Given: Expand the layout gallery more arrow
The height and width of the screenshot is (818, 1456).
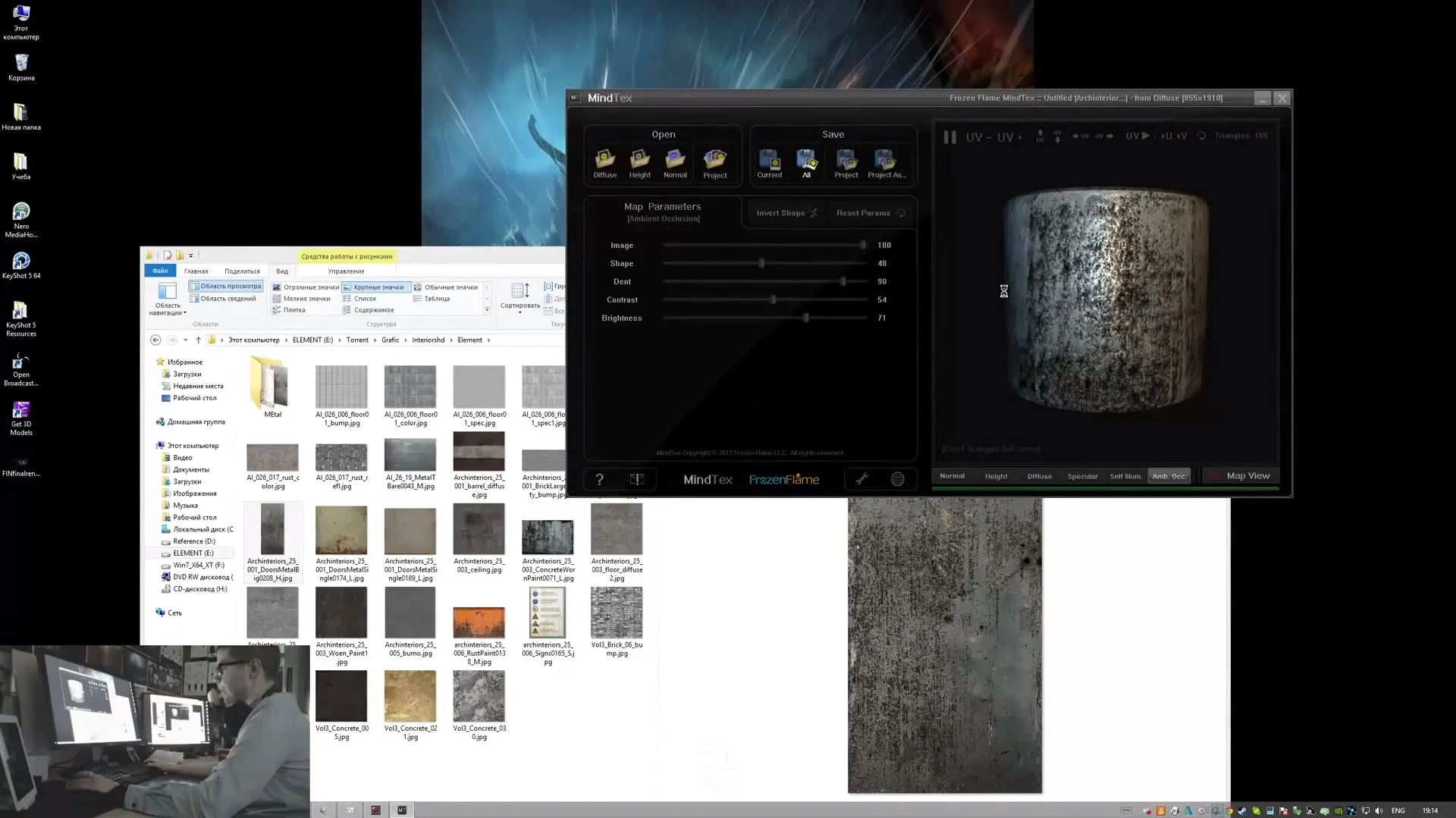Looking at the screenshot, I should (x=487, y=310).
